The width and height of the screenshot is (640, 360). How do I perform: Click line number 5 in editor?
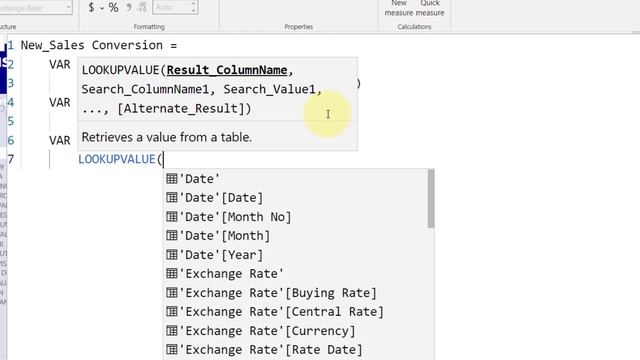11,121
